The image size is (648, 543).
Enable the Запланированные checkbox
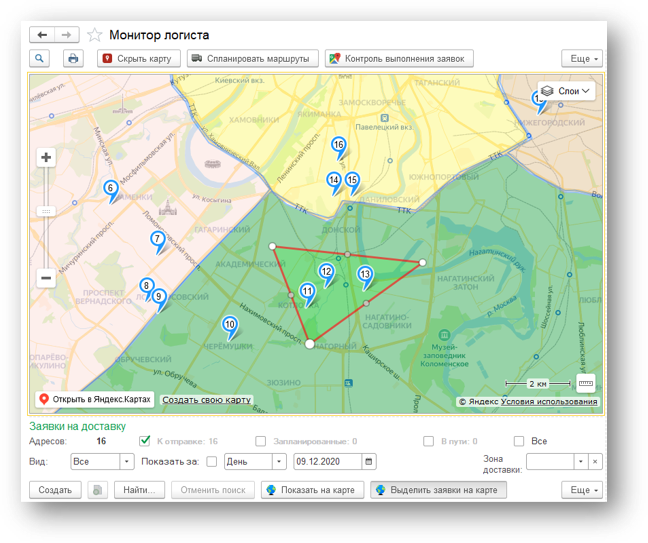[260, 441]
